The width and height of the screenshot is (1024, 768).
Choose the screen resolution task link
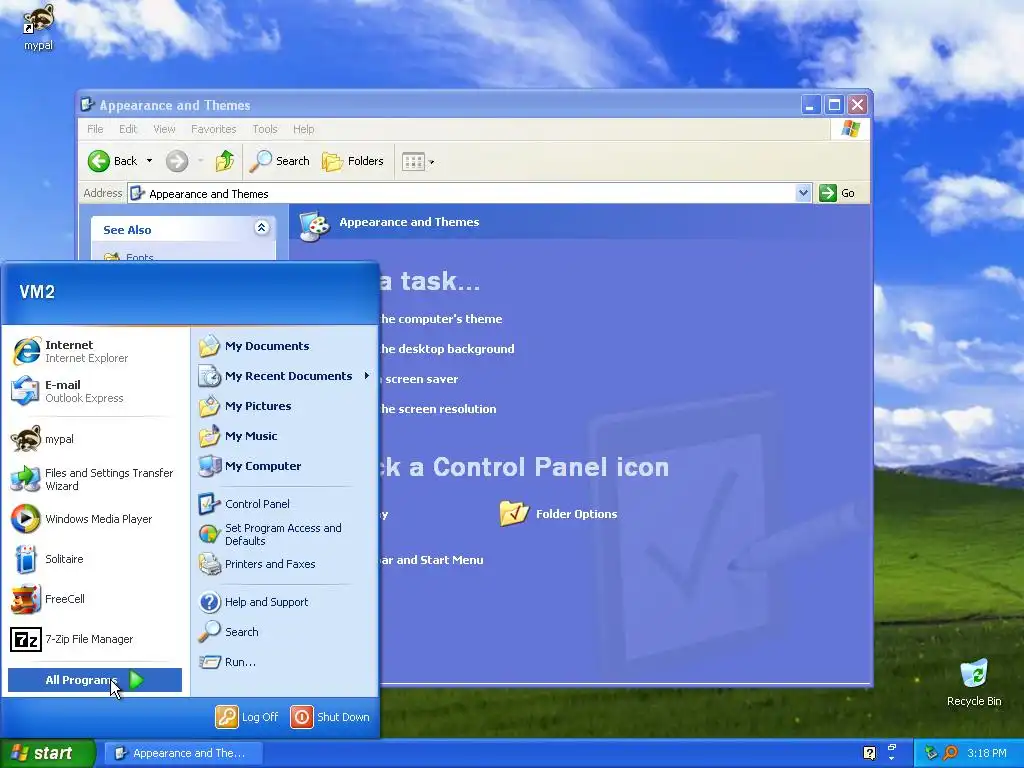click(x=438, y=409)
